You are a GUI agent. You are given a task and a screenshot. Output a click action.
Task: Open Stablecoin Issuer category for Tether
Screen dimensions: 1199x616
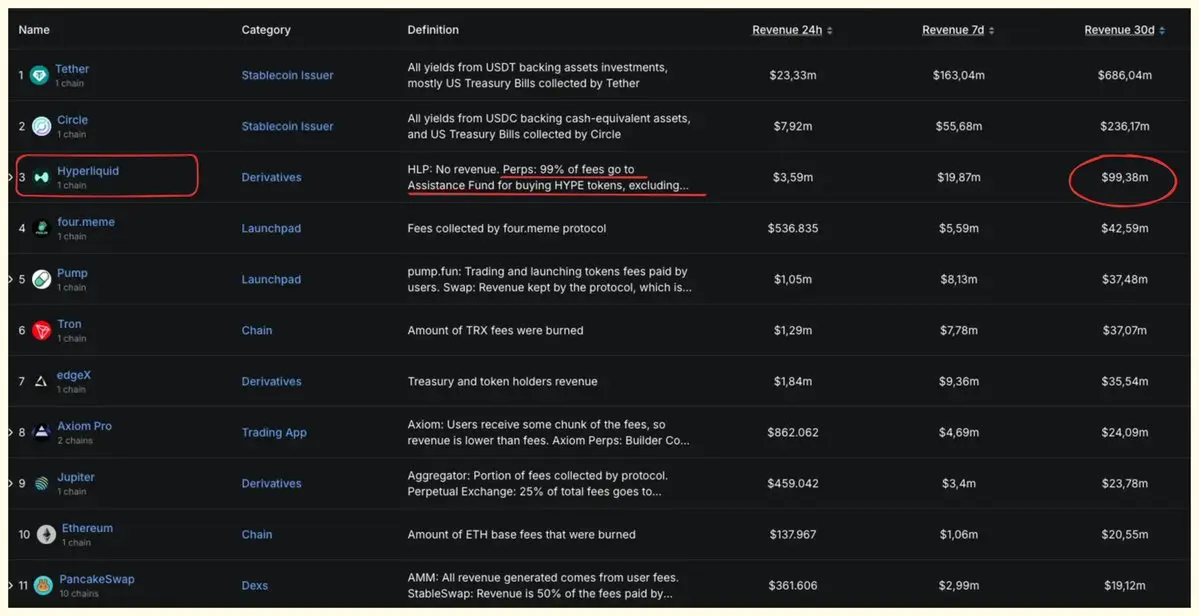(x=288, y=75)
